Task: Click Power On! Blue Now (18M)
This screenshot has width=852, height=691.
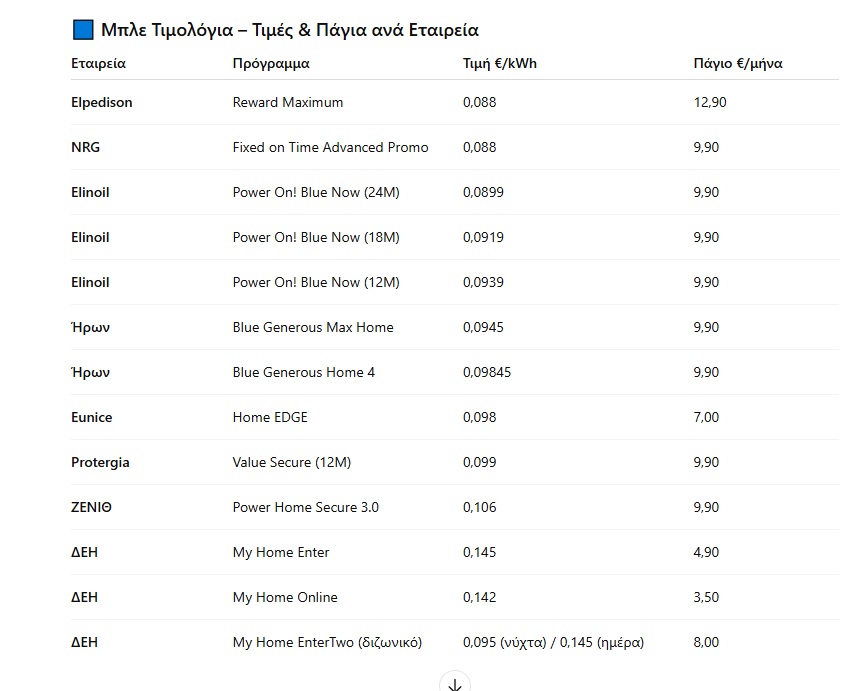Action: [316, 238]
